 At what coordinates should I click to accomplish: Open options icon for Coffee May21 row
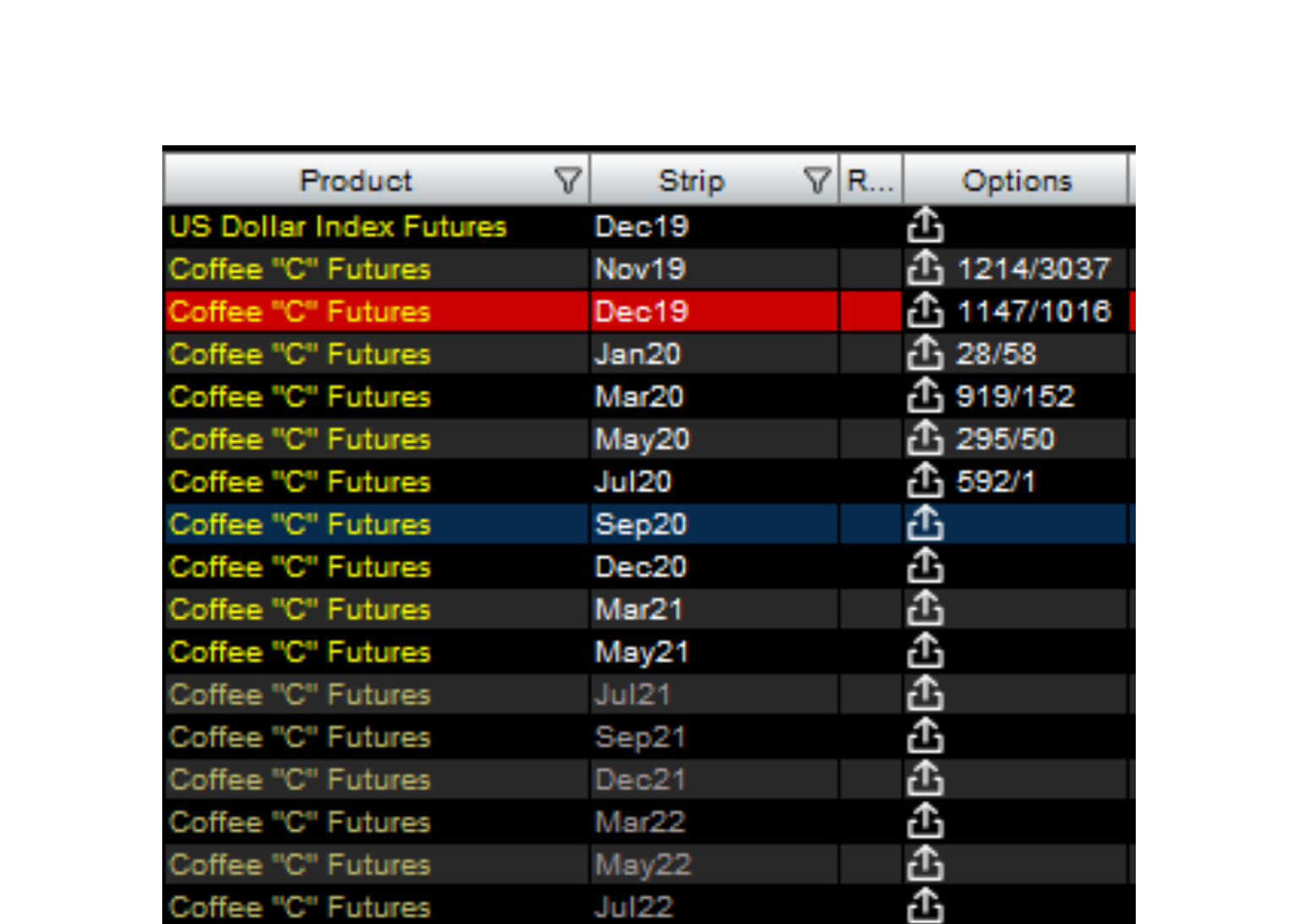point(925,651)
